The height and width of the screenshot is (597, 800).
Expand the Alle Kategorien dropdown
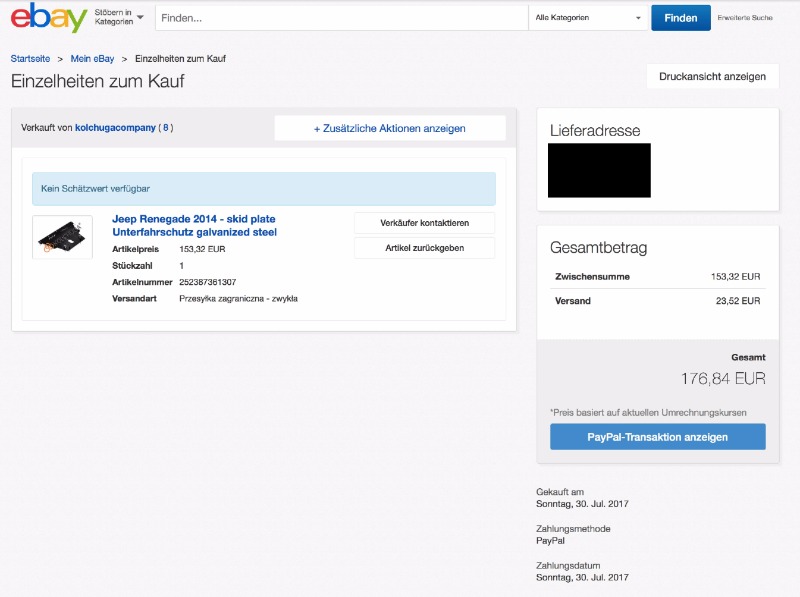pos(589,18)
